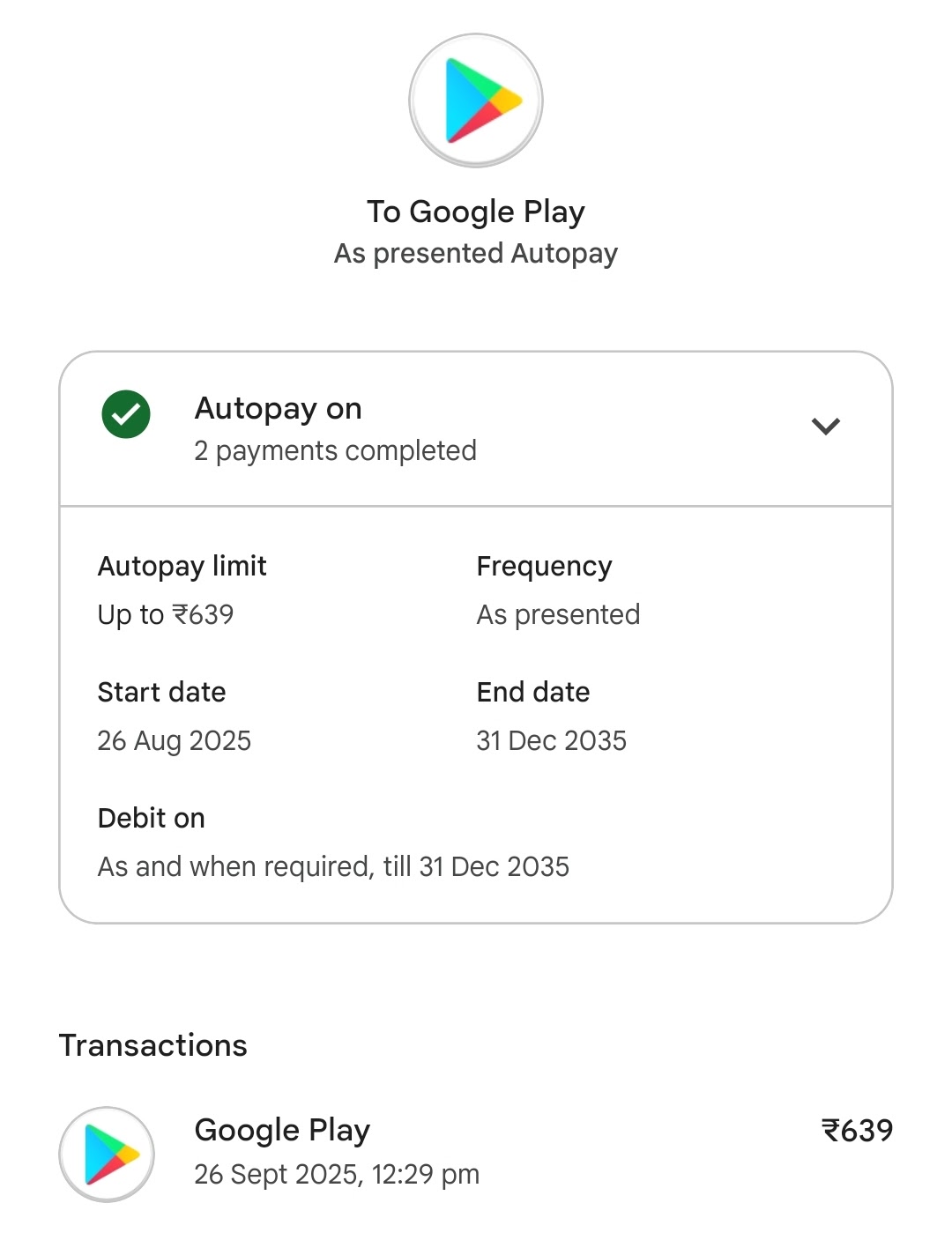Click the green Autopay checkmark icon
This screenshot has height=1255, width=952.
point(126,414)
